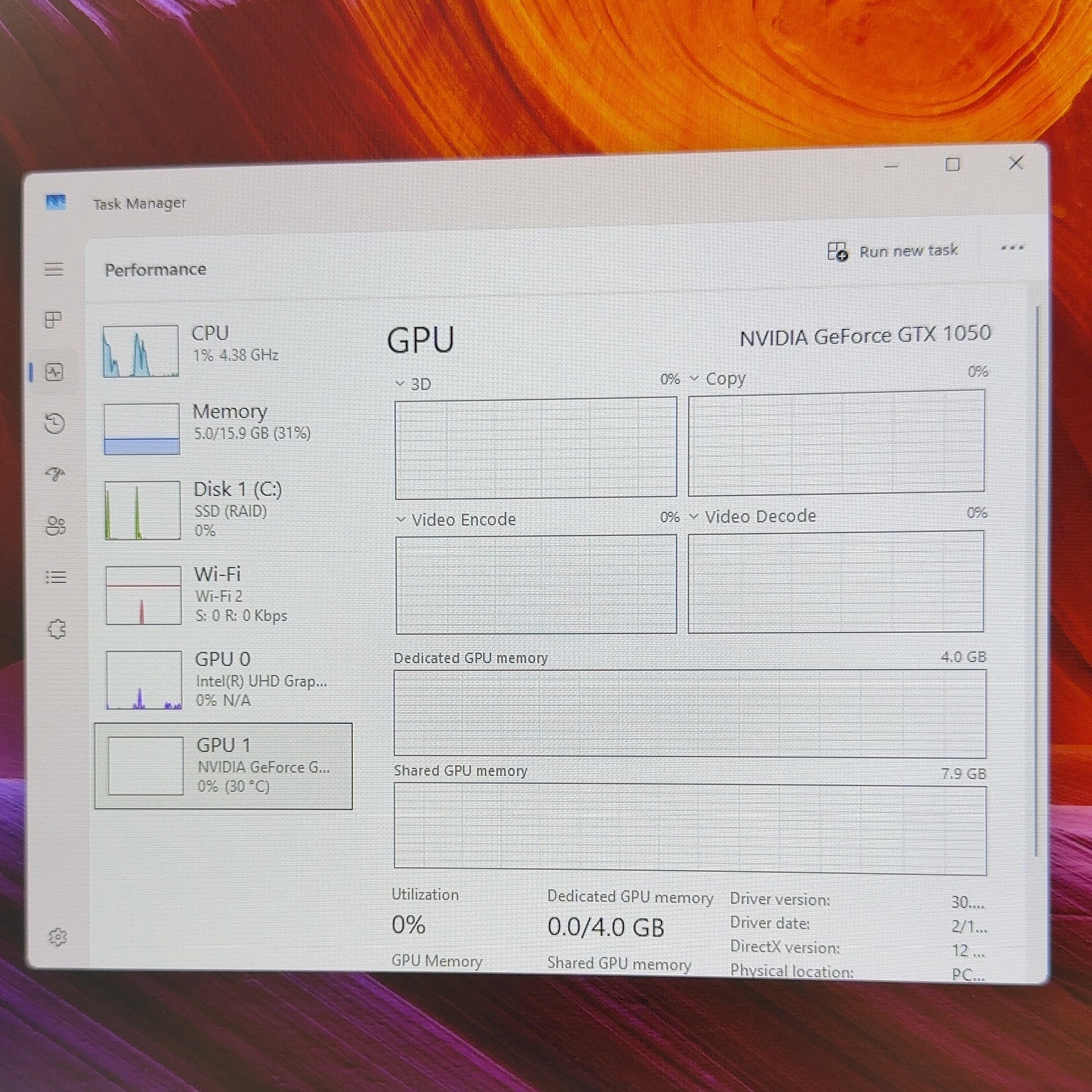Open the Details list icon
The image size is (1092, 1092).
tap(56, 577)
